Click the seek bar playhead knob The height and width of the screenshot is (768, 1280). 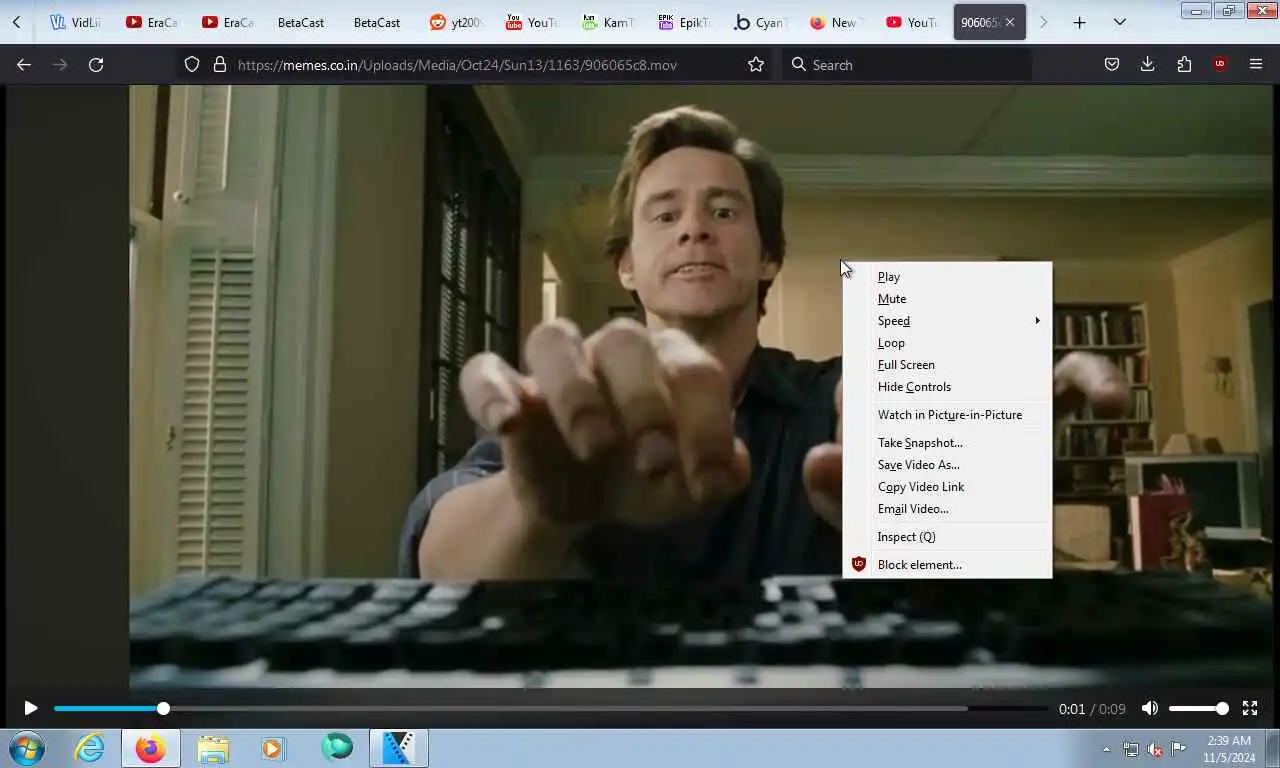click(163, 708)
